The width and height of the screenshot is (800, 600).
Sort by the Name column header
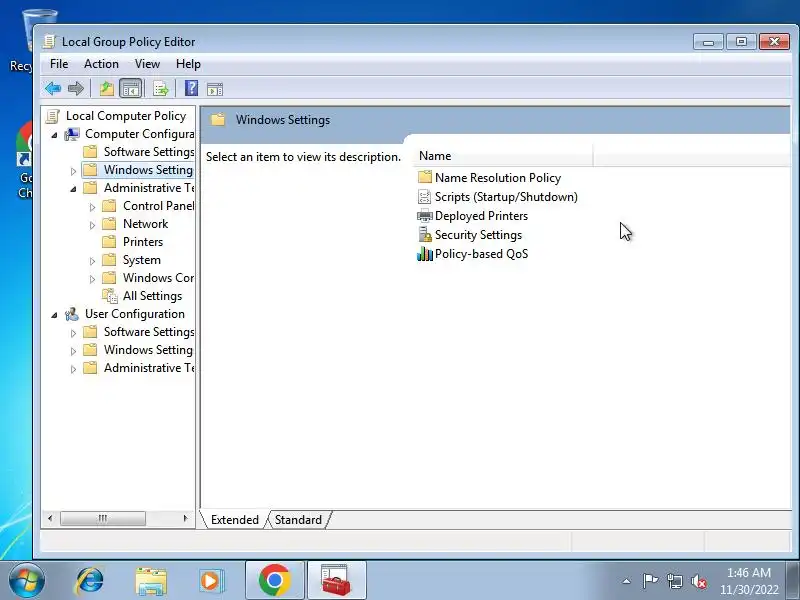point(503,156)
